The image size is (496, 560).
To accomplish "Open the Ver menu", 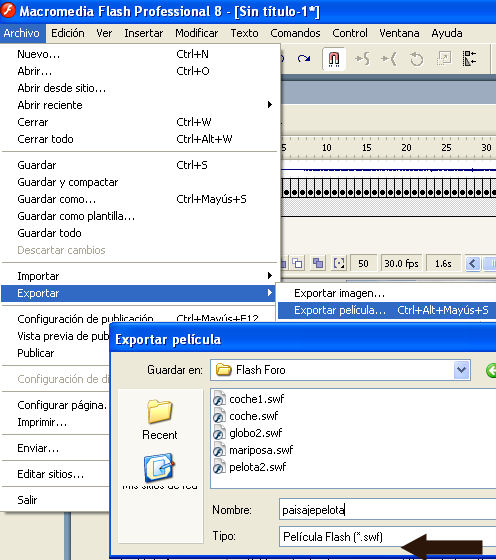I will pyautogui.click(x=104, y=33).
